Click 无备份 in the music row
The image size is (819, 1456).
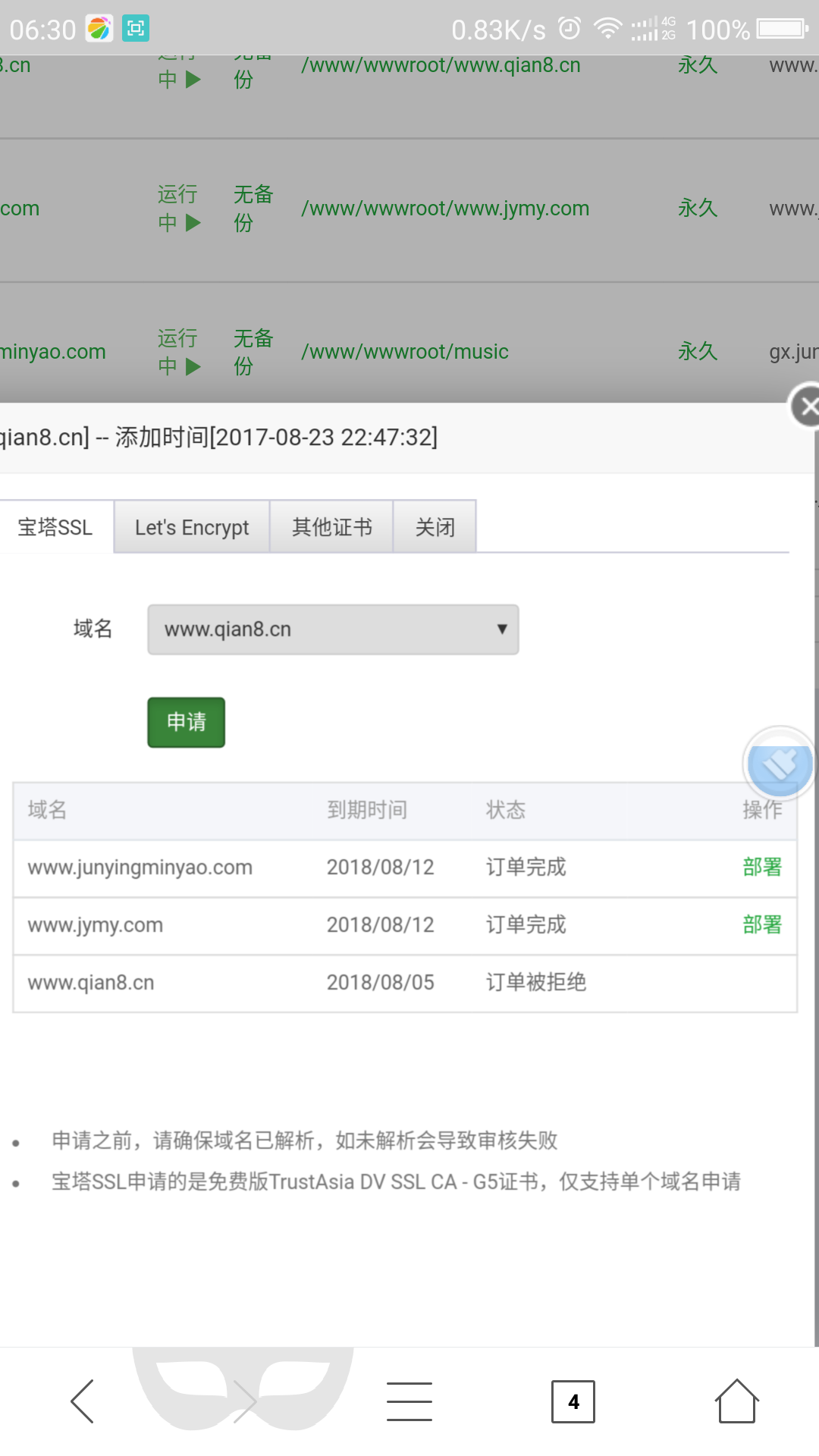tap(253, 352)
